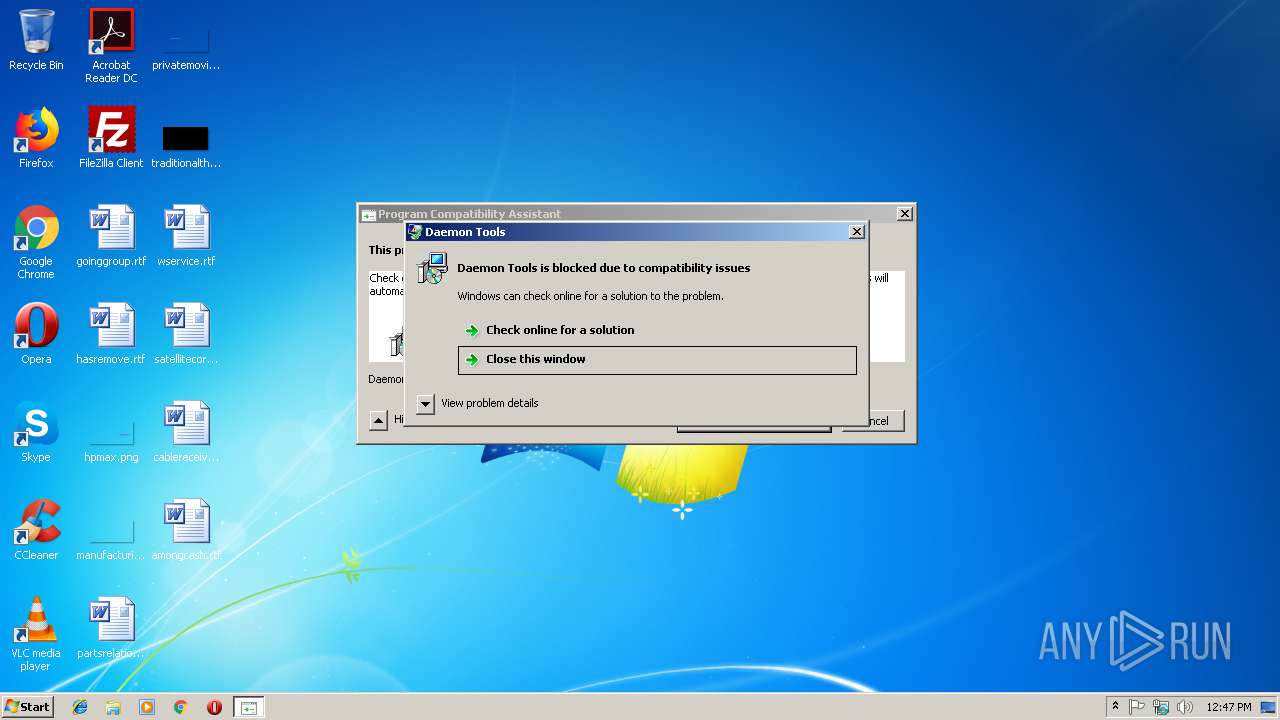This screenshot has width=1280, height=720.
Task: Select the traditionalth... desktop file
Action: (x=186, y=146)
